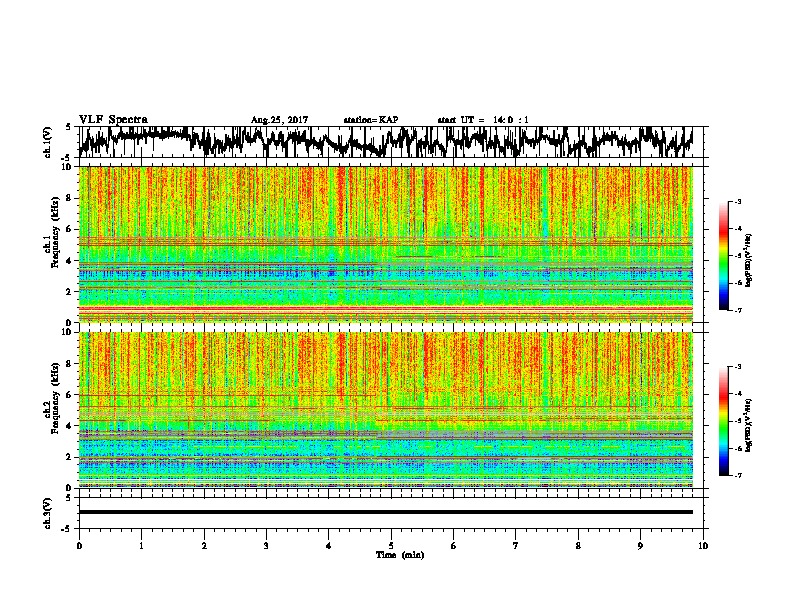
Task: Click the "Time (min)" x-axis label
Action: click(x=400, y=555)
